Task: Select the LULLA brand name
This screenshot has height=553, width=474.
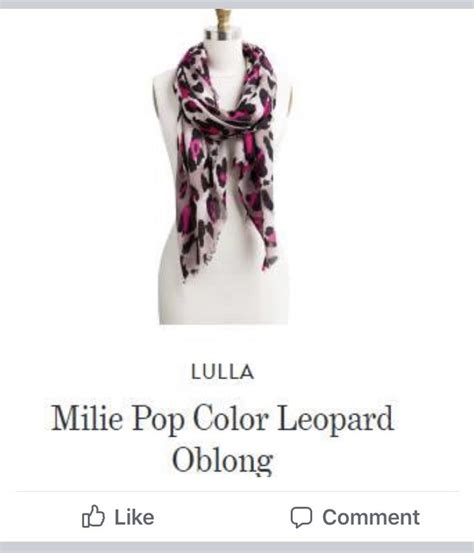Action: click(223, 372)
